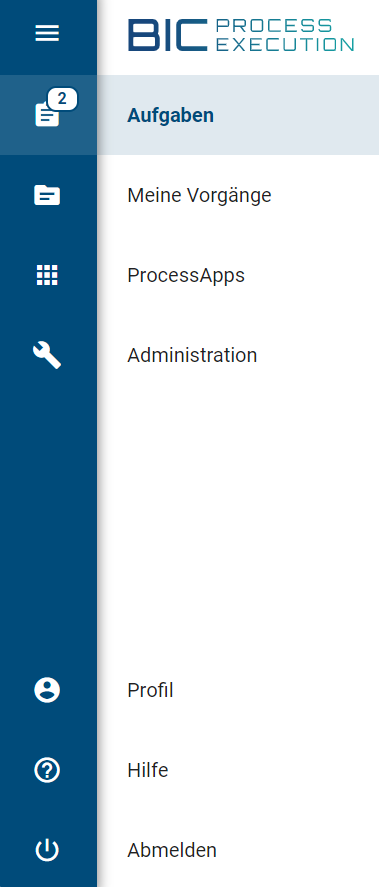This screenshot has height=887, width=379.
Task: Click the highlighted row right of Aufgaben text
Action: point(296,115)
